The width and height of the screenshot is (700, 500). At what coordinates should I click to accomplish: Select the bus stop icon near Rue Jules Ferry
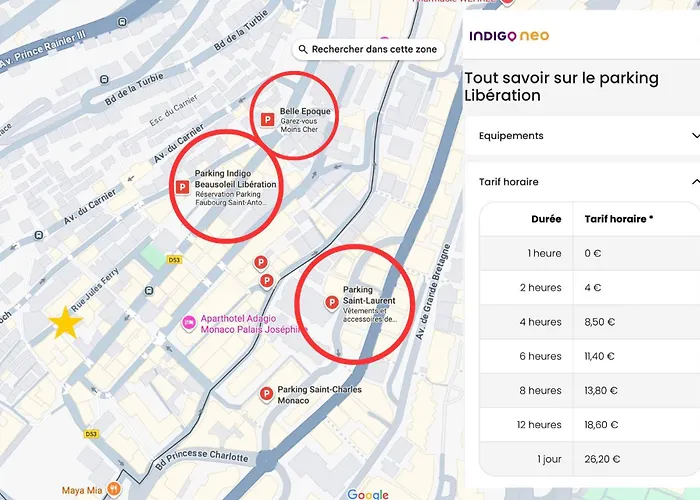pyautogui.click(x=149, y=291)
